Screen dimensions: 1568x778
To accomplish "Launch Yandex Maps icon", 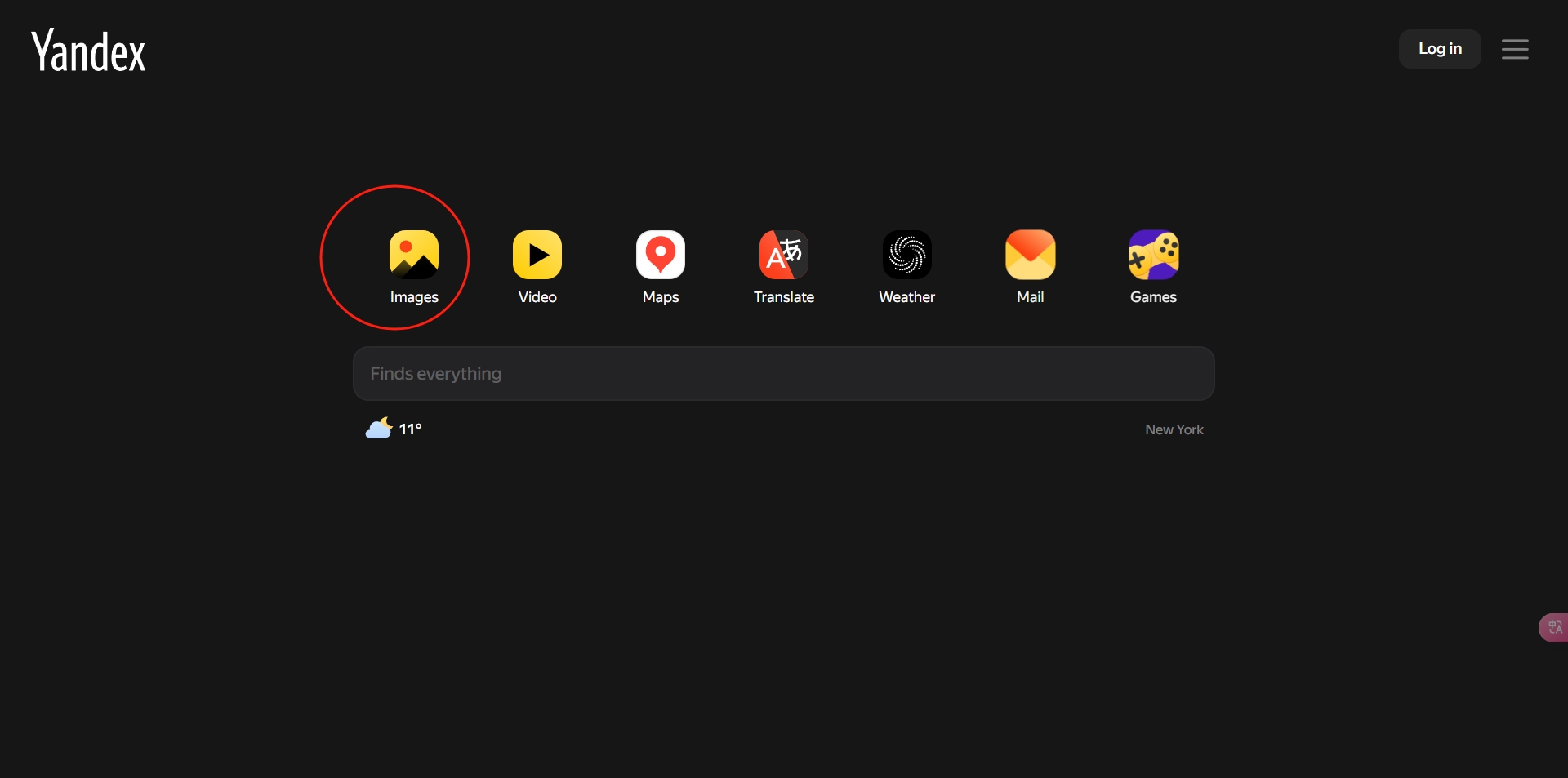I will click(x=661, y=255).
